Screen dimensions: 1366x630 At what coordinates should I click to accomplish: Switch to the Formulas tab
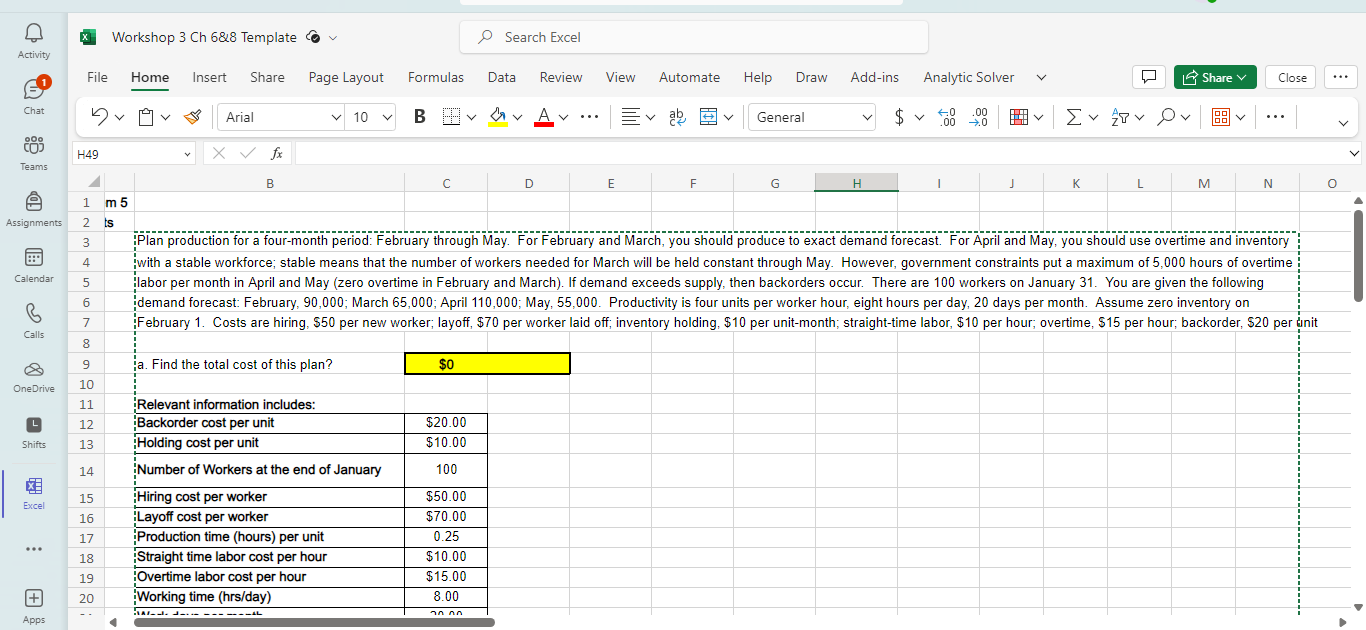(x=436, y=77)
